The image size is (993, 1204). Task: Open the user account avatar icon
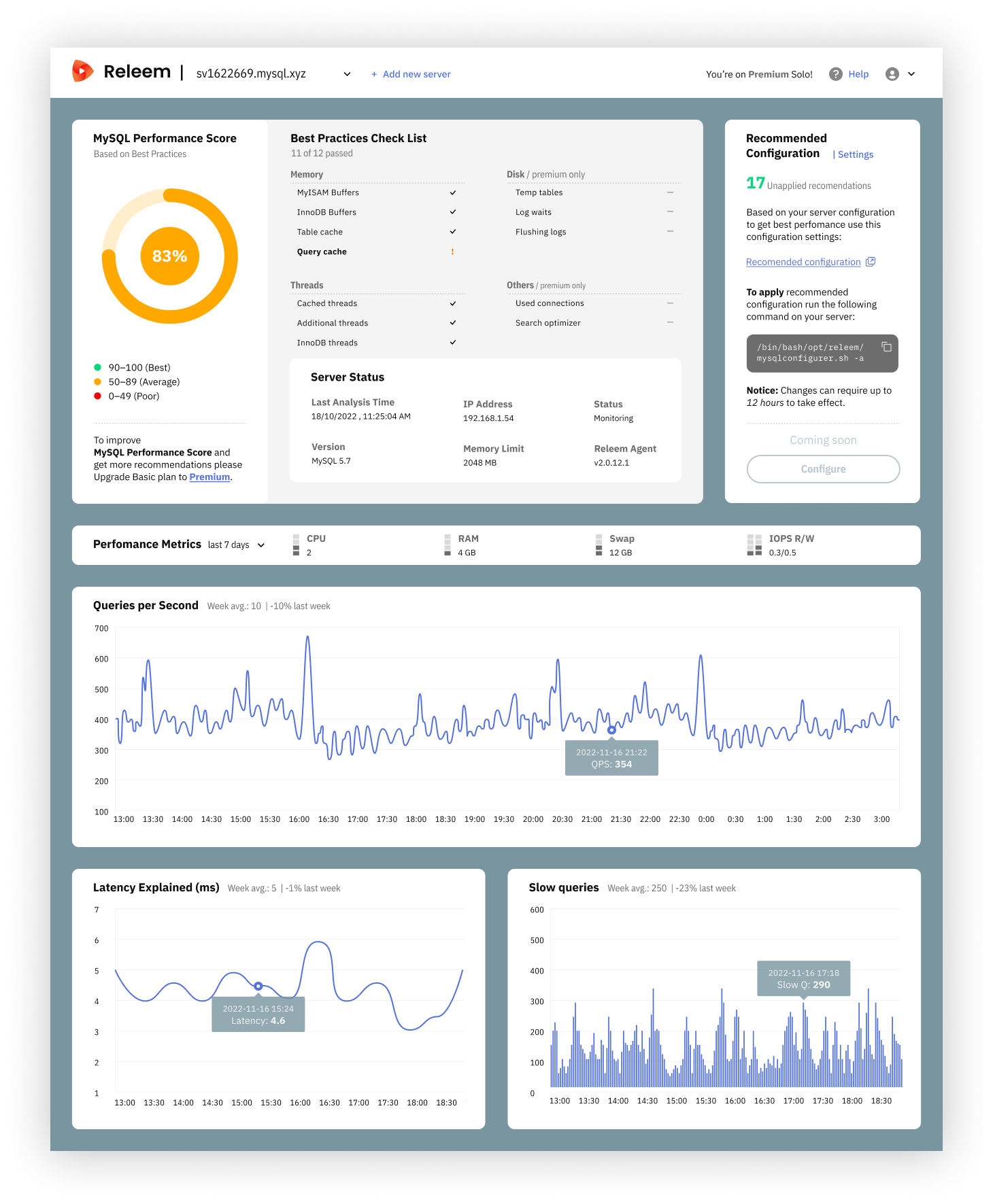(x=892, y=74)
